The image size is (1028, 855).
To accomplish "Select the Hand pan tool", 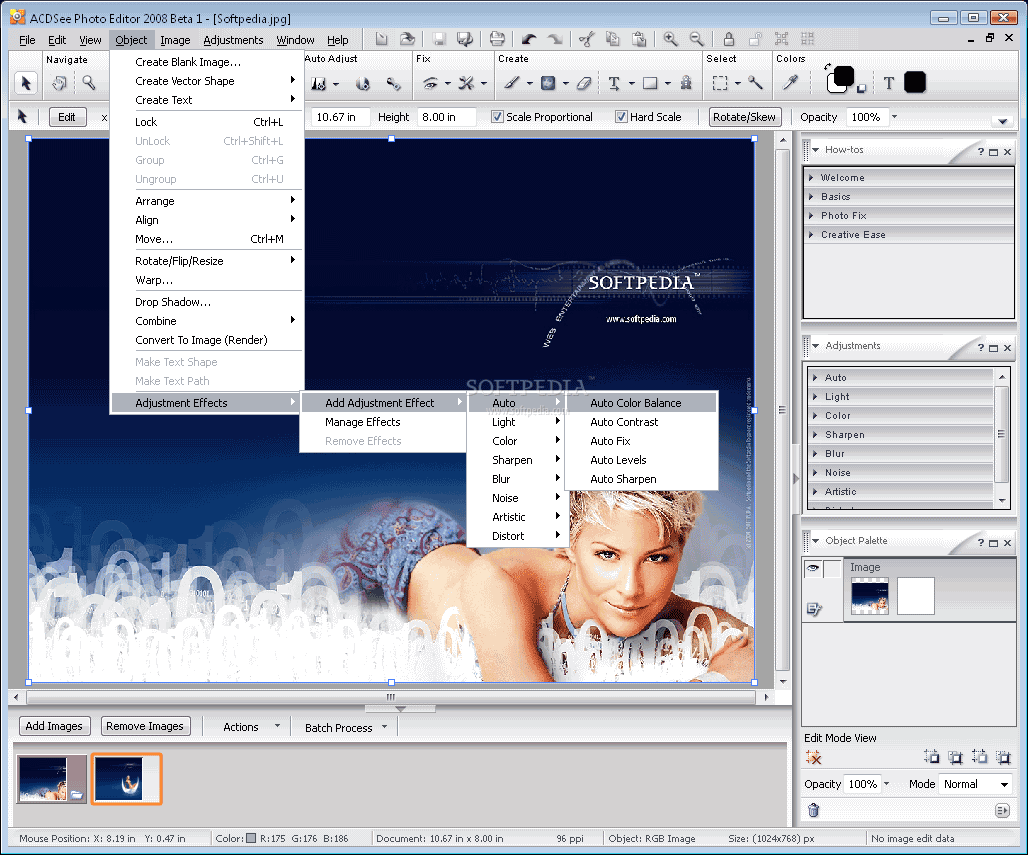I will tap(60, 83).
